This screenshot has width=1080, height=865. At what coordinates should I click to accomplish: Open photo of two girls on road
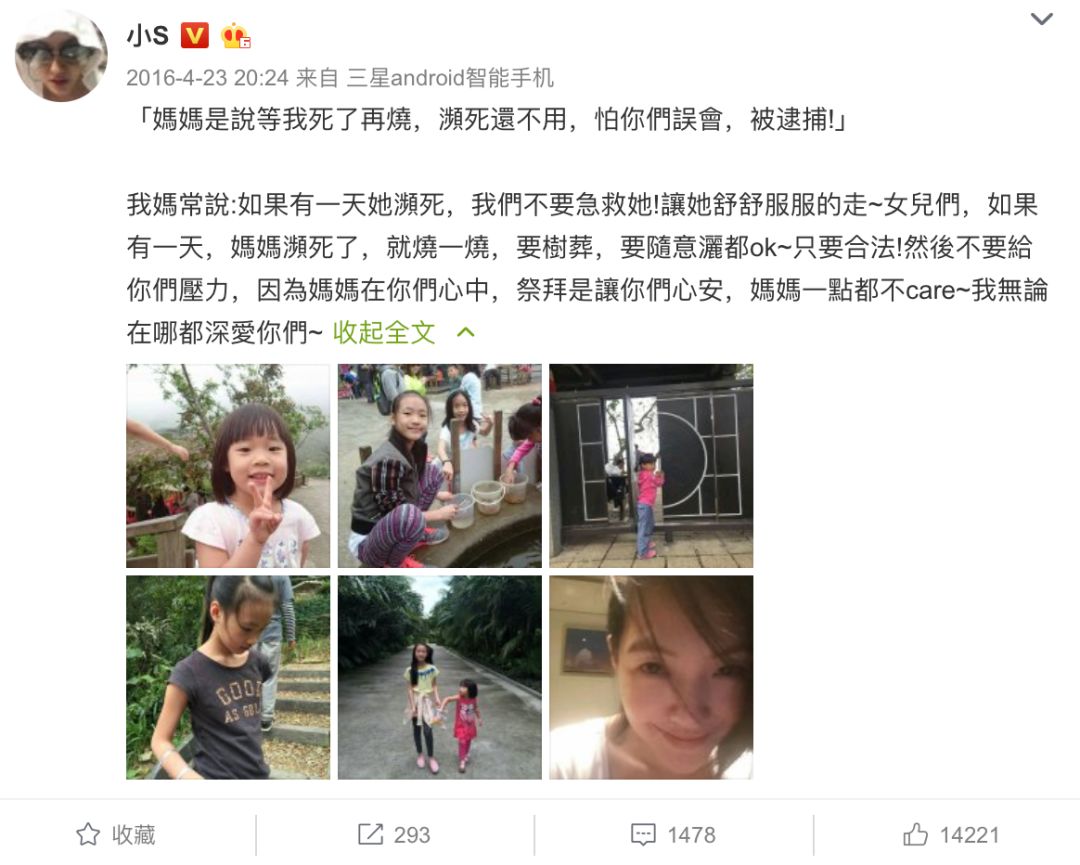point(439,678)
